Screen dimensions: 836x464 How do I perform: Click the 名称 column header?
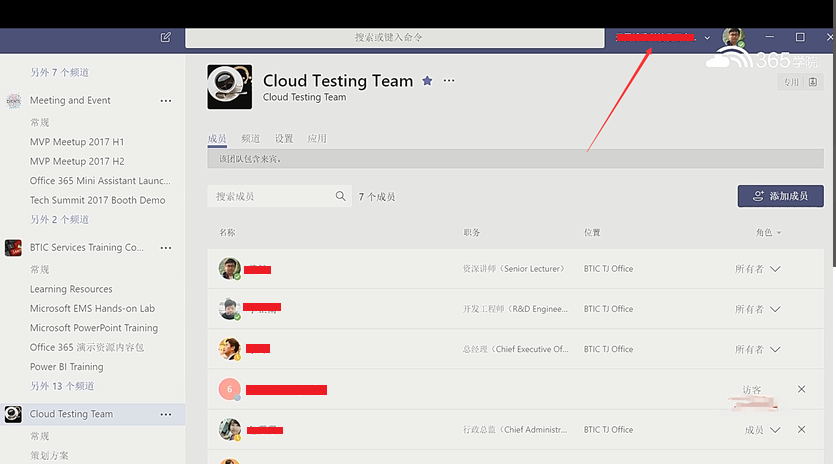[227, 233]
